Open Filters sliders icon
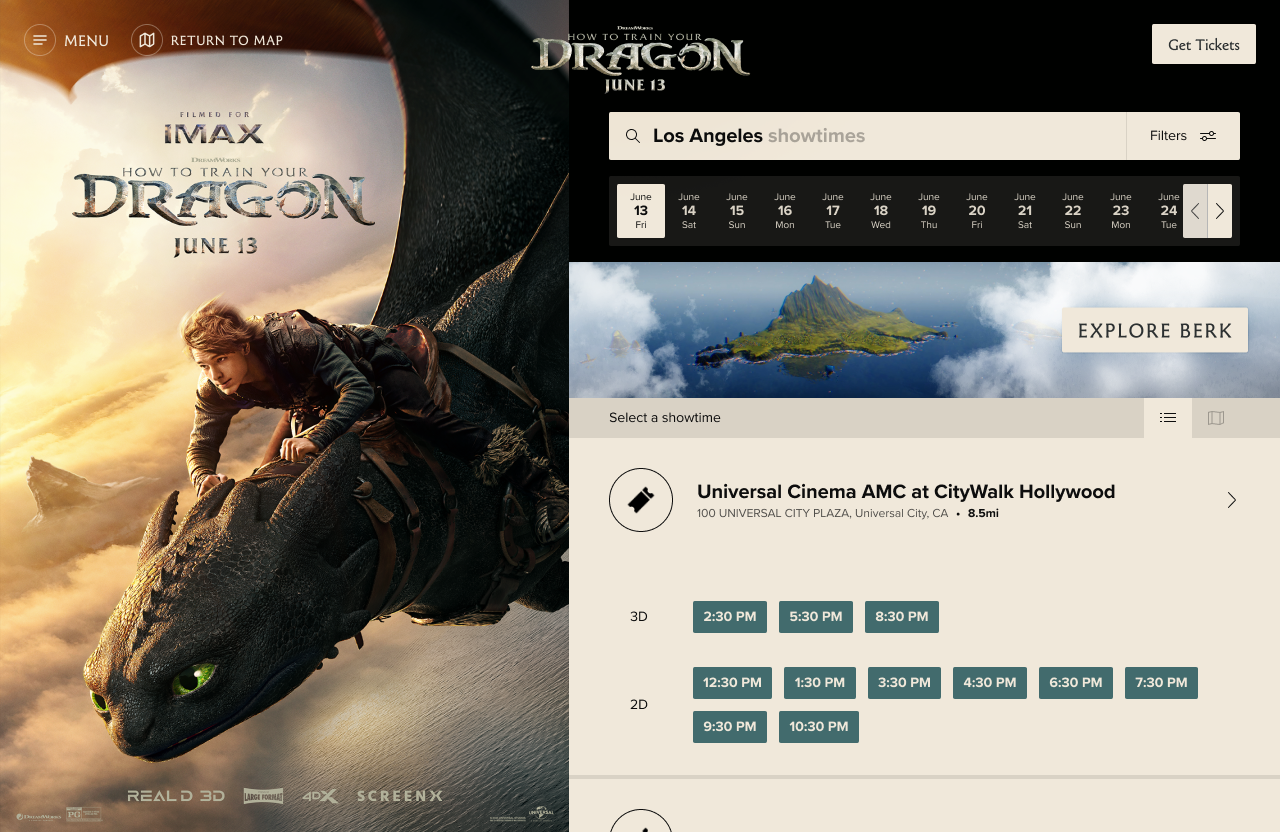This screenshot has width=1280, height=832. [x=1208, y=136]
